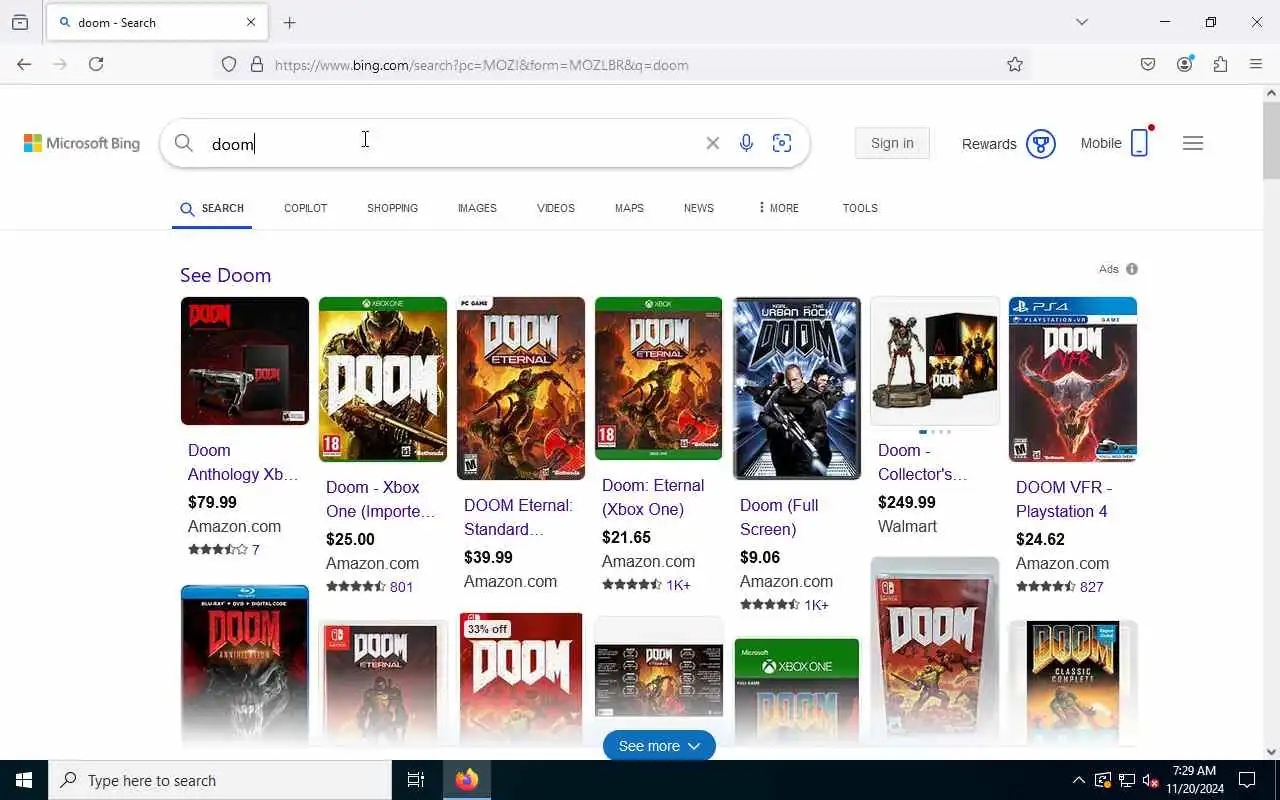
Task: Select the Search tab
Action: [212, 208]
